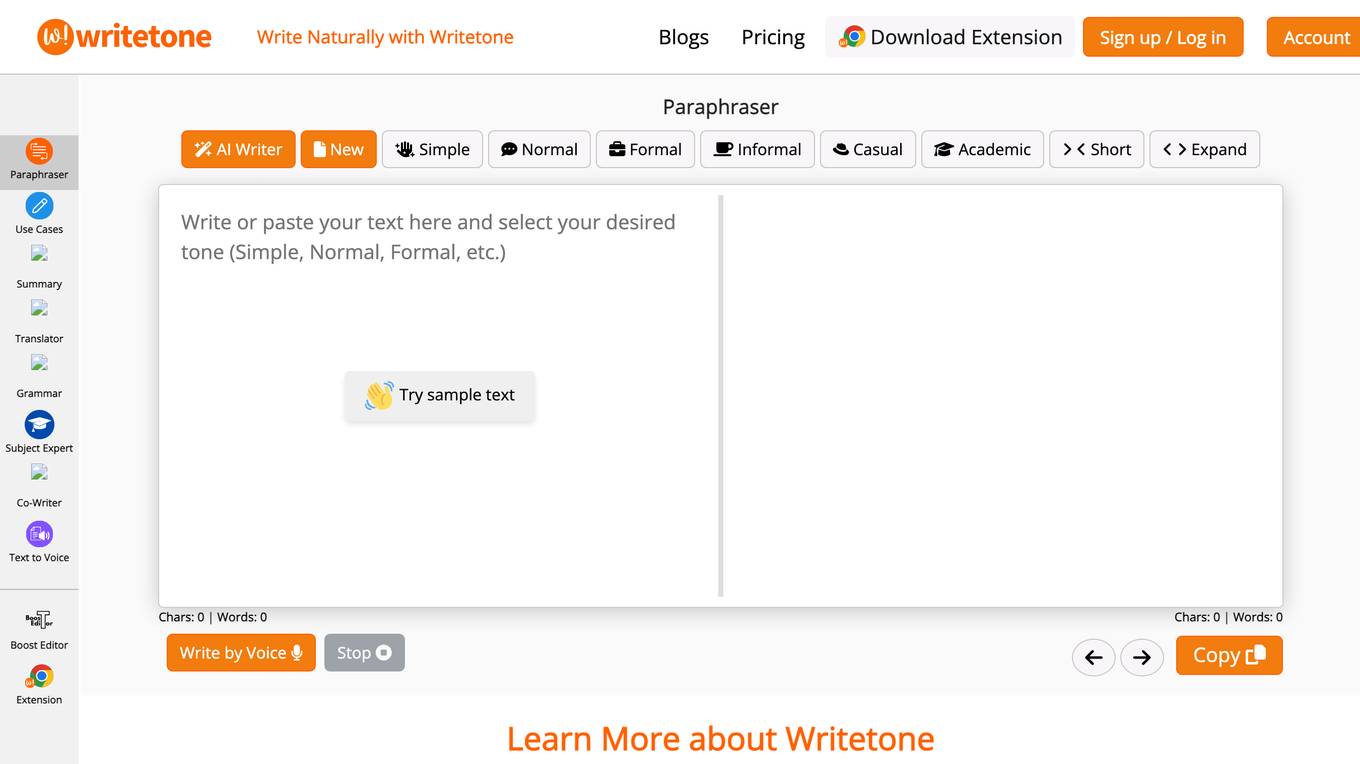Start a New document

pyautogui.click(x=339, y=149)
